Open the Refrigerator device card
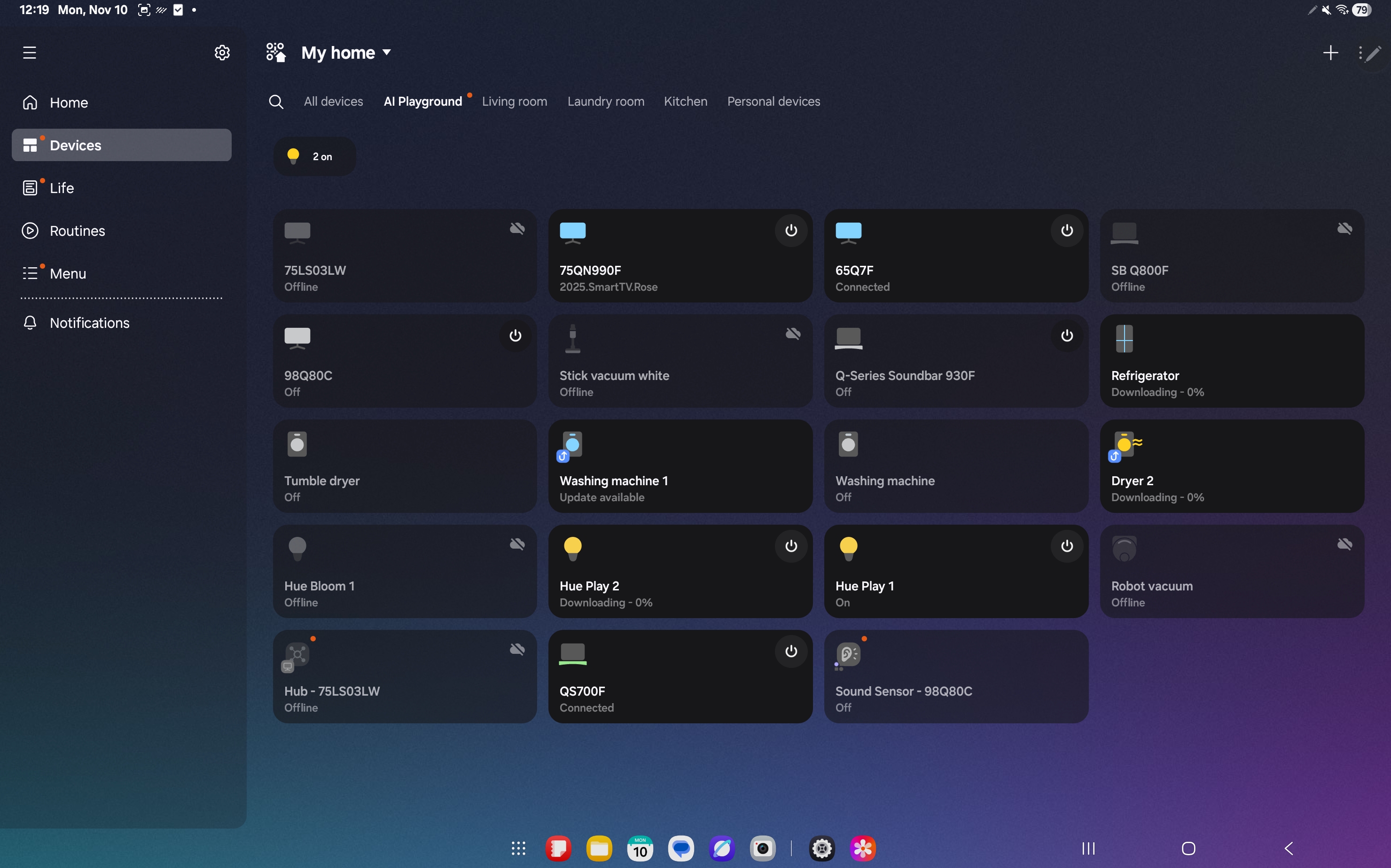 [x=1231, y=361]
